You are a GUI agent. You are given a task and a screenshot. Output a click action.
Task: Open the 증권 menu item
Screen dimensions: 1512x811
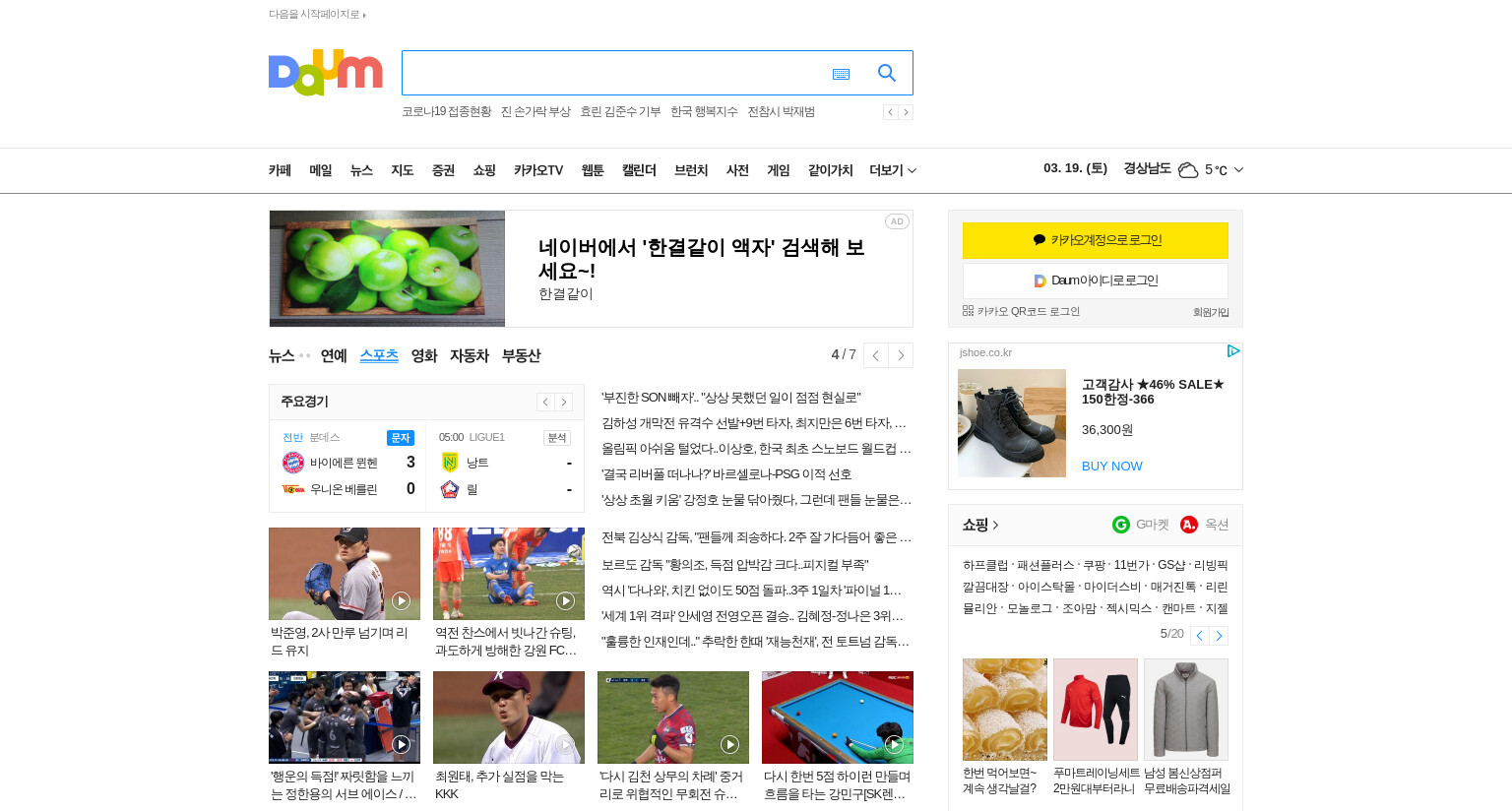(x=443, y=170)
